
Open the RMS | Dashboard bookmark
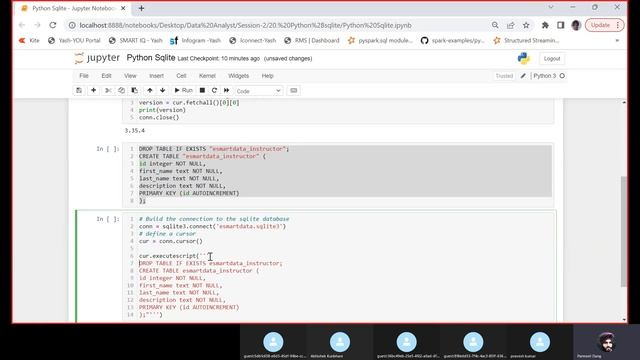(x=312, y=40)
